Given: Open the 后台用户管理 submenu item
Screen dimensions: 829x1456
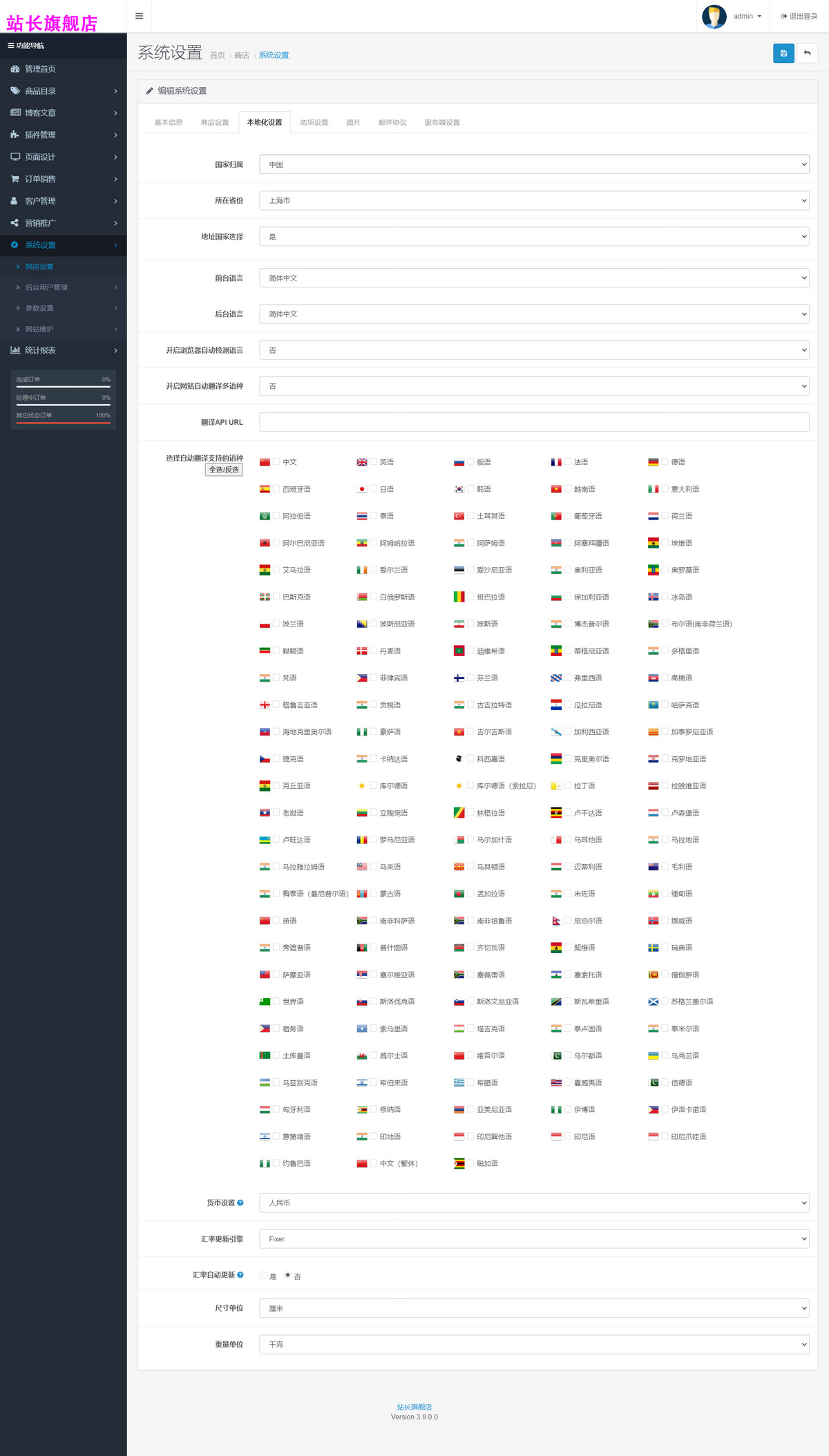Looking at the screenshot, I should coord(64,287).
